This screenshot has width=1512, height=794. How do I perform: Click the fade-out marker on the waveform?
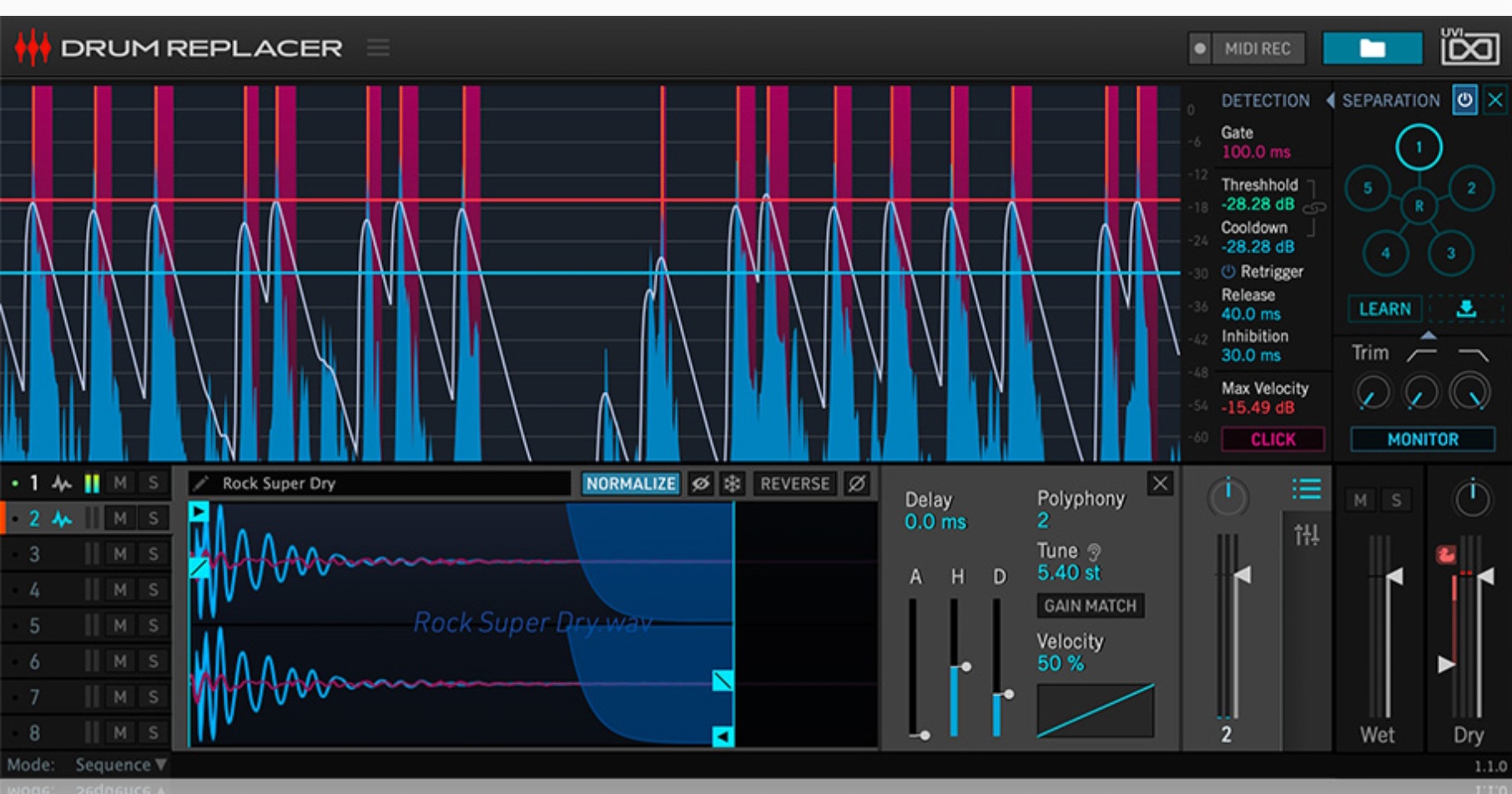pyautogui.click(x=723, y=681)
